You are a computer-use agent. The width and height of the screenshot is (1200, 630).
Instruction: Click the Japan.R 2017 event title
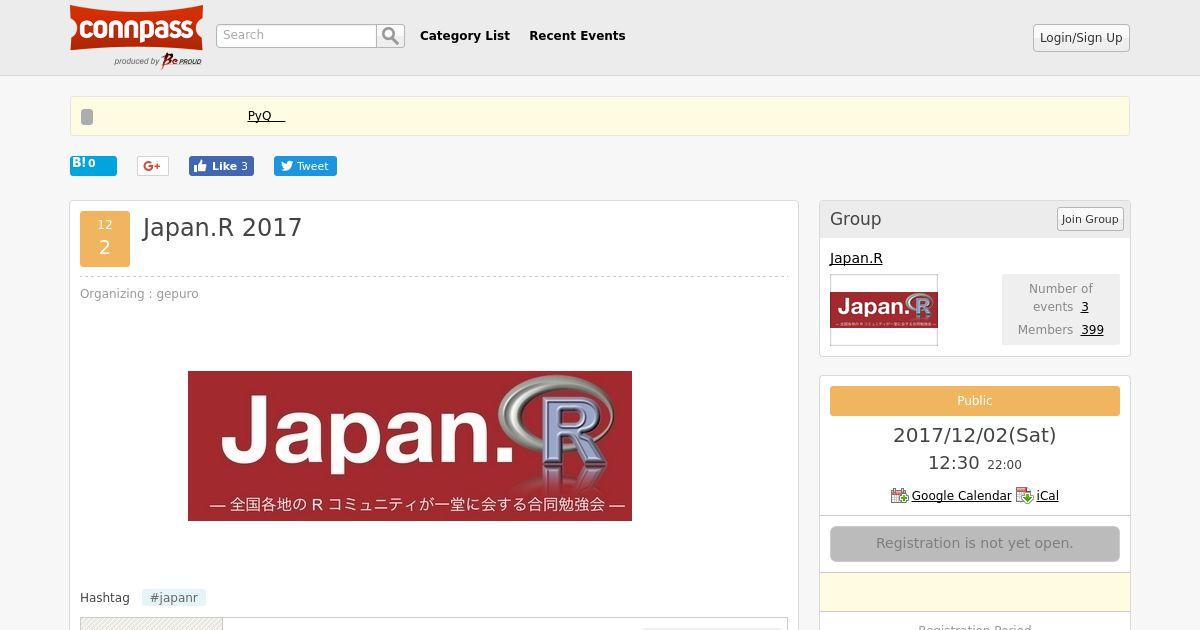[x=222, y=228]
